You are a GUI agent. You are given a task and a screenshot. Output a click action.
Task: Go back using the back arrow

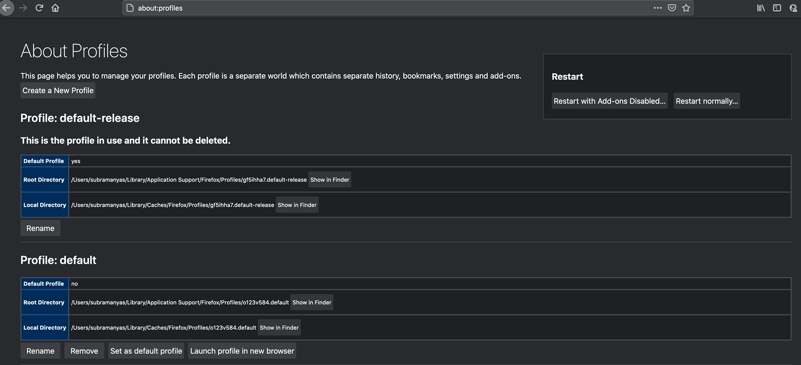[6, 8]
